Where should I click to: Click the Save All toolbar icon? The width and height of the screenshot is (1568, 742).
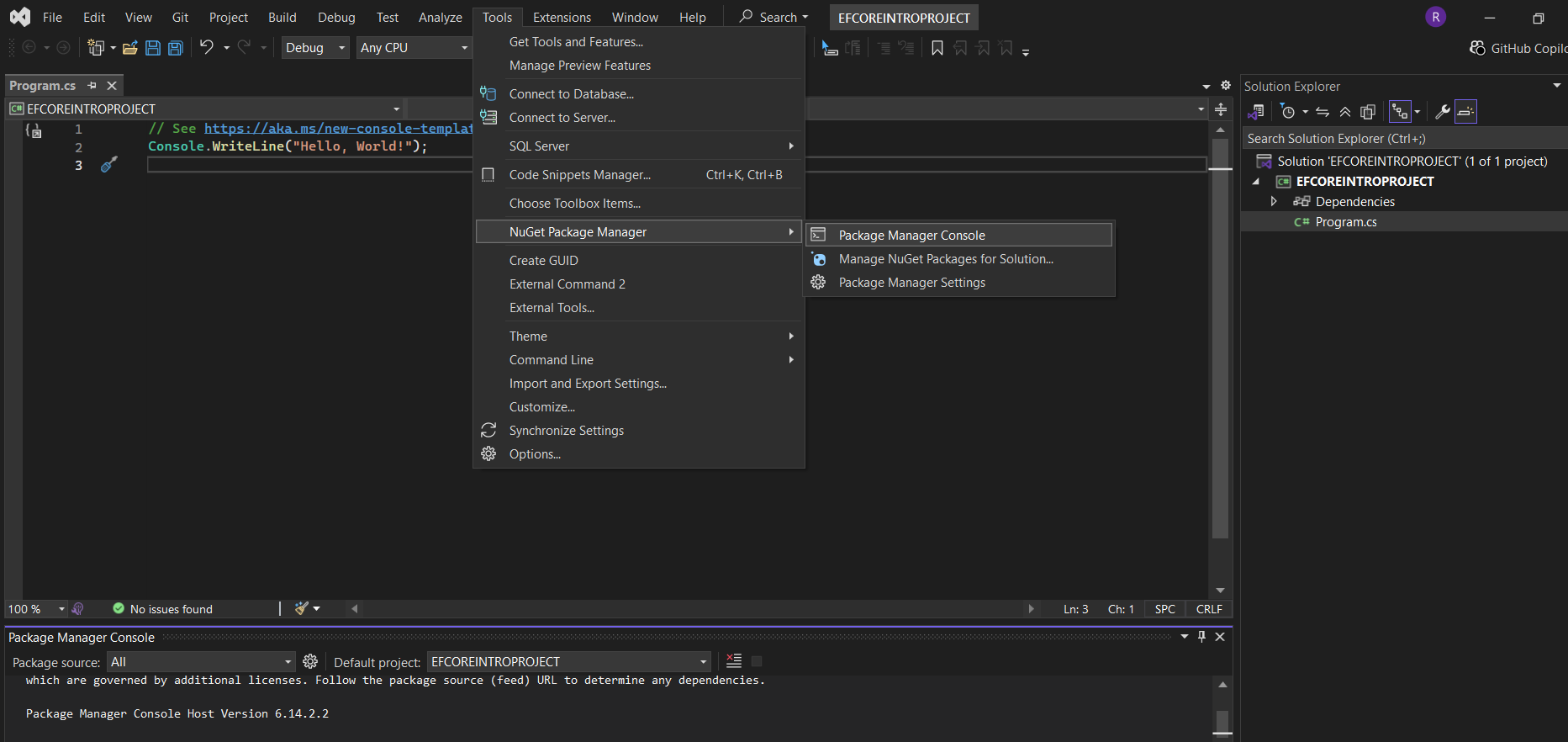click(x=176, y=48)
